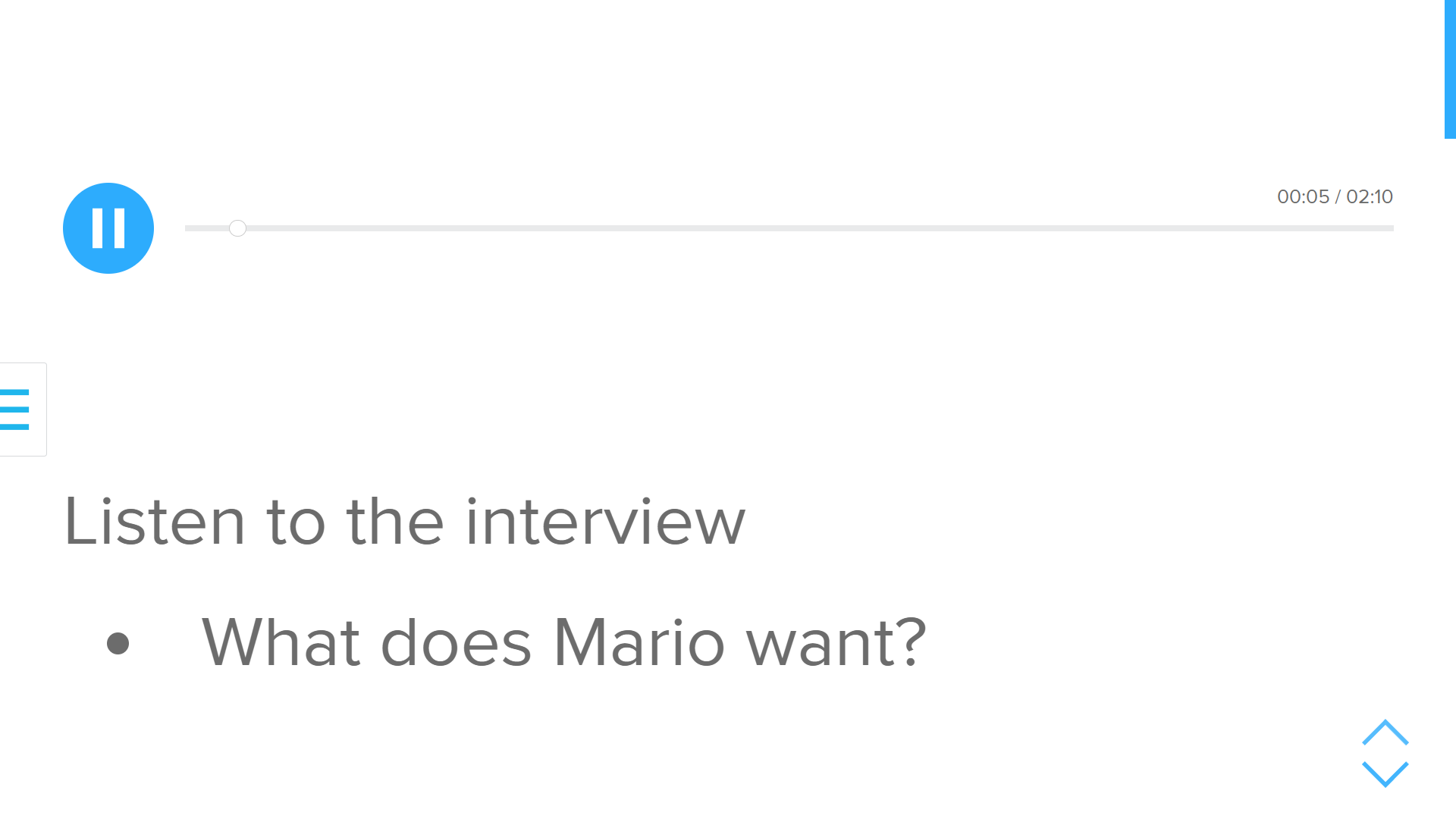Click the word 'interview' in the heading
Image resolution: width=1456 pixels, height=819 pixels.
pos(605,522)
